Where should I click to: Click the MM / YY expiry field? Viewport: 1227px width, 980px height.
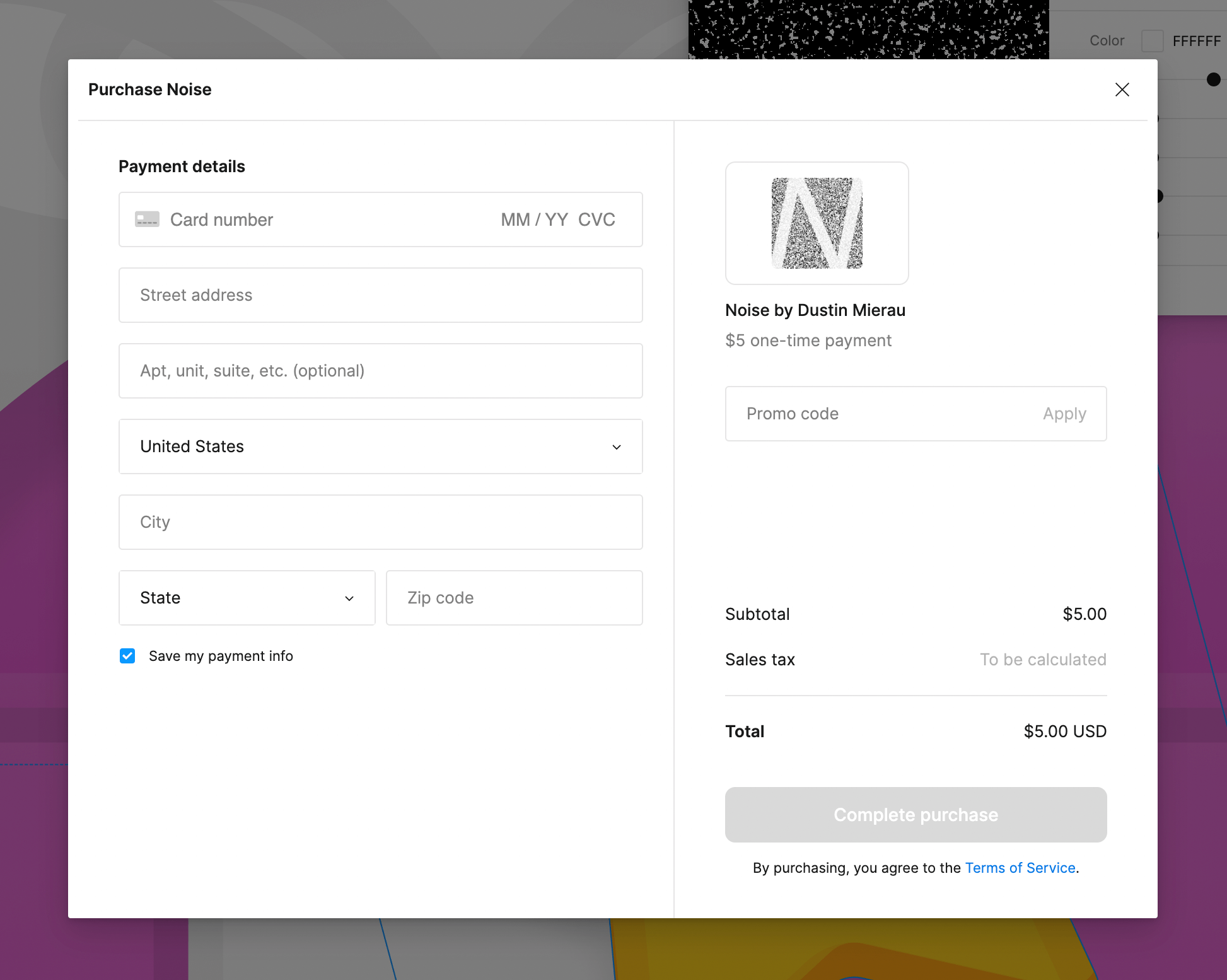click(534, 219)
